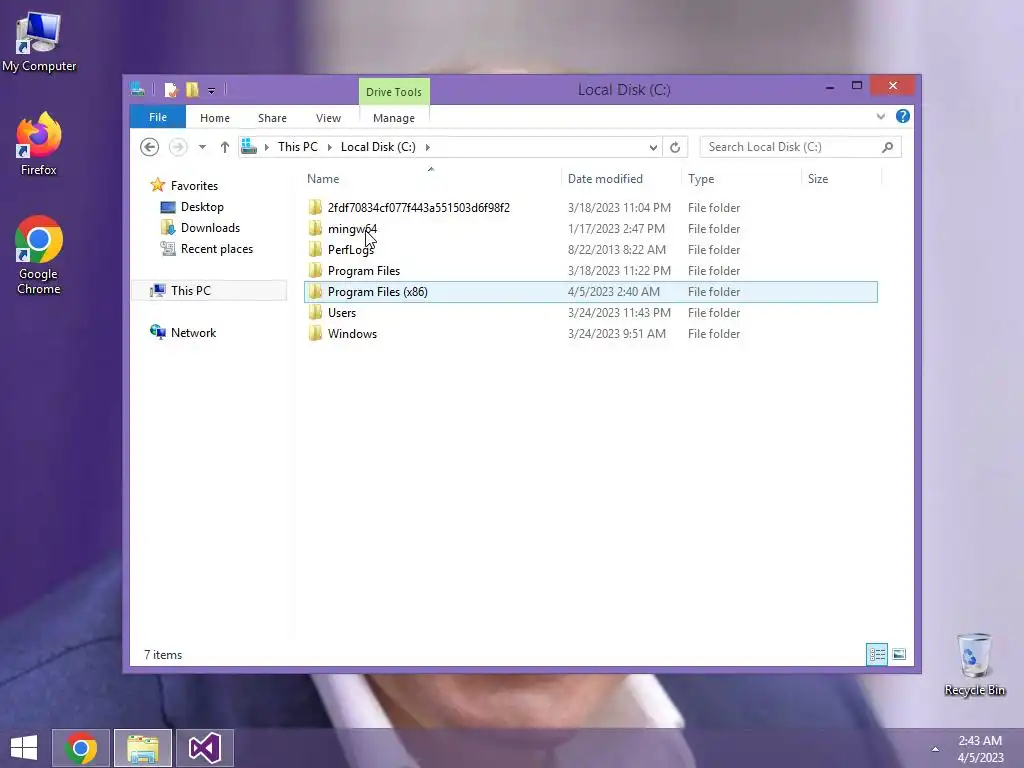Click the Windows folder's yellow folder icon

(315, 334)
